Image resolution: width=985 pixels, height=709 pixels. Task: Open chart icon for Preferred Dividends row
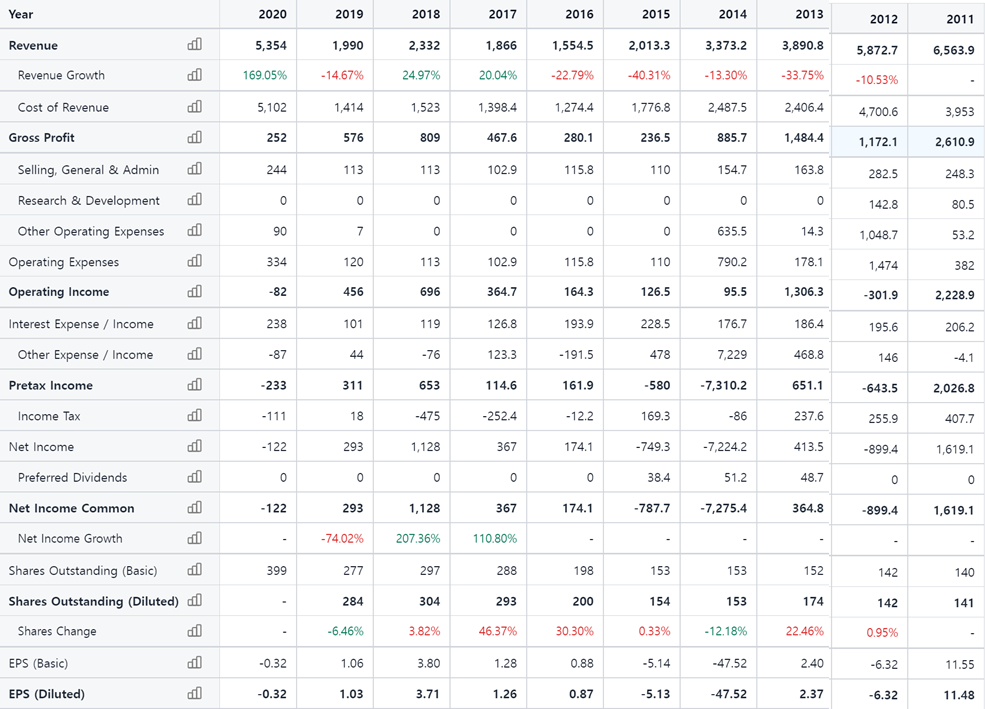coord(195,477)
